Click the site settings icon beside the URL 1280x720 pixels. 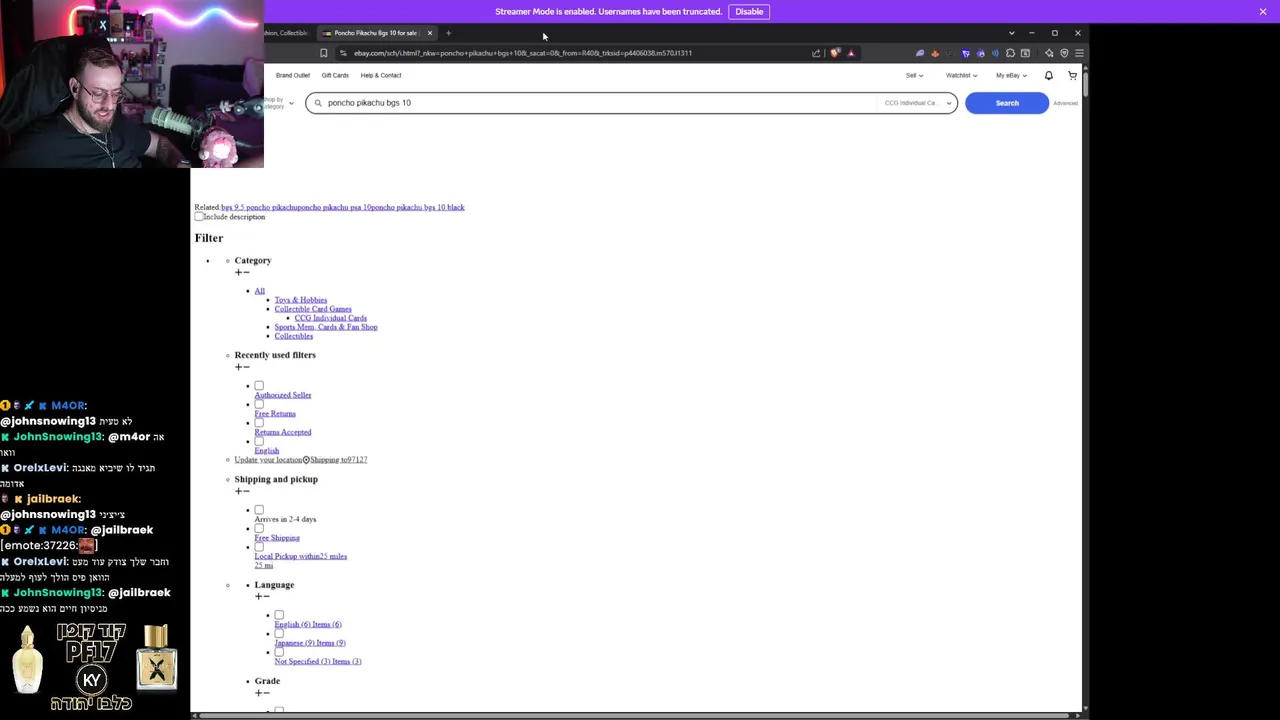343,53
